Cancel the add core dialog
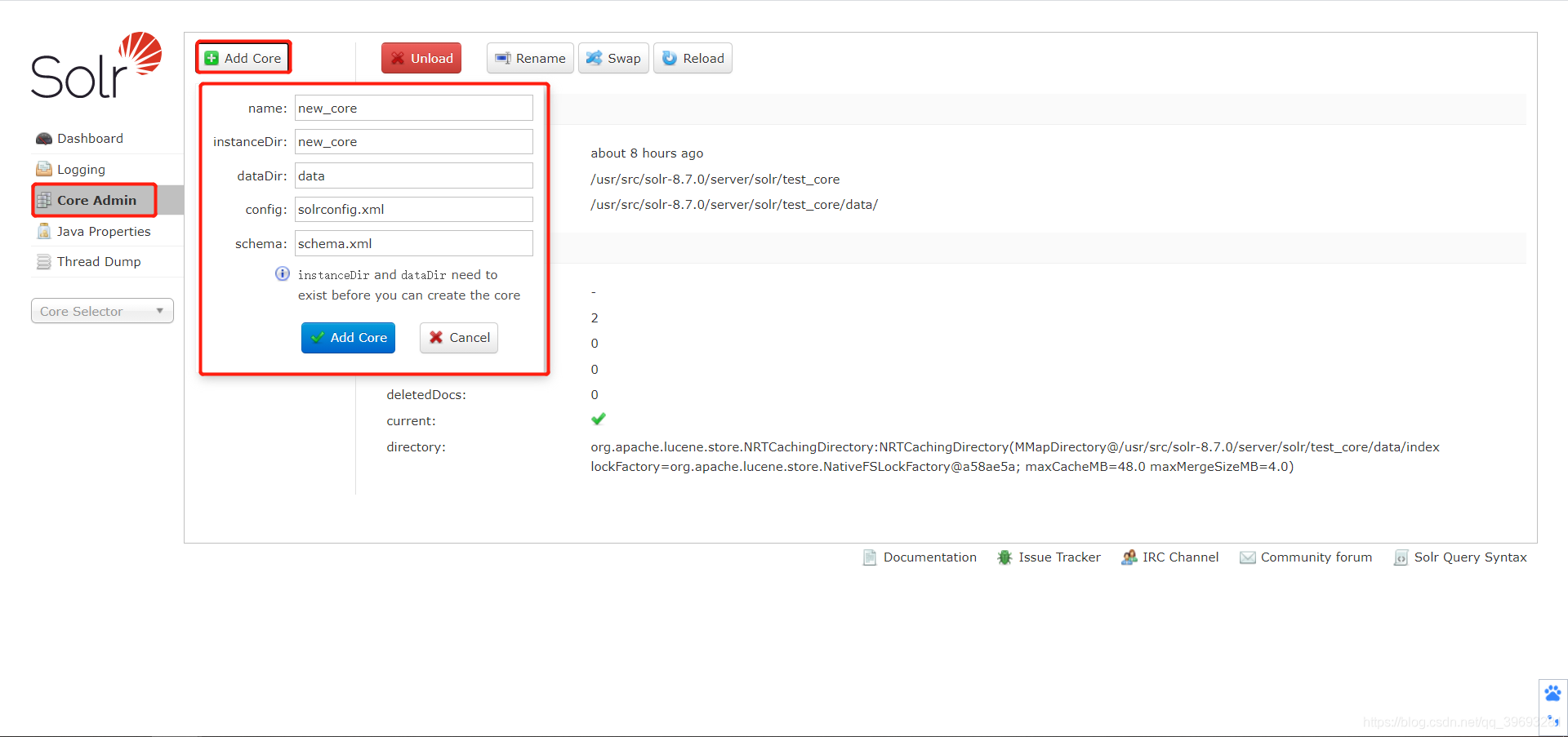Screen dimensions: 1568x737 [x=459, y=337]
